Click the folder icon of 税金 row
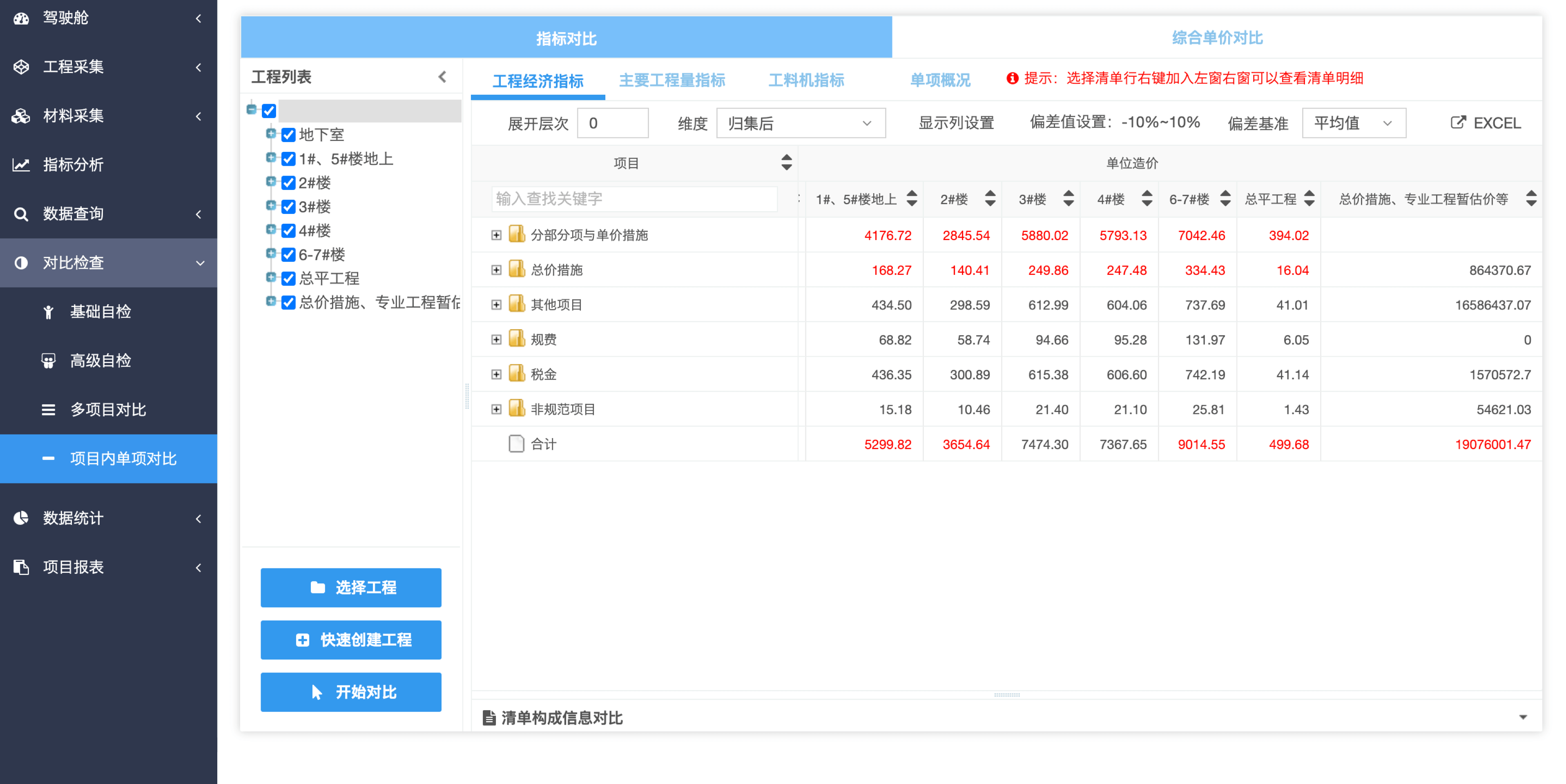 point(517,374)
